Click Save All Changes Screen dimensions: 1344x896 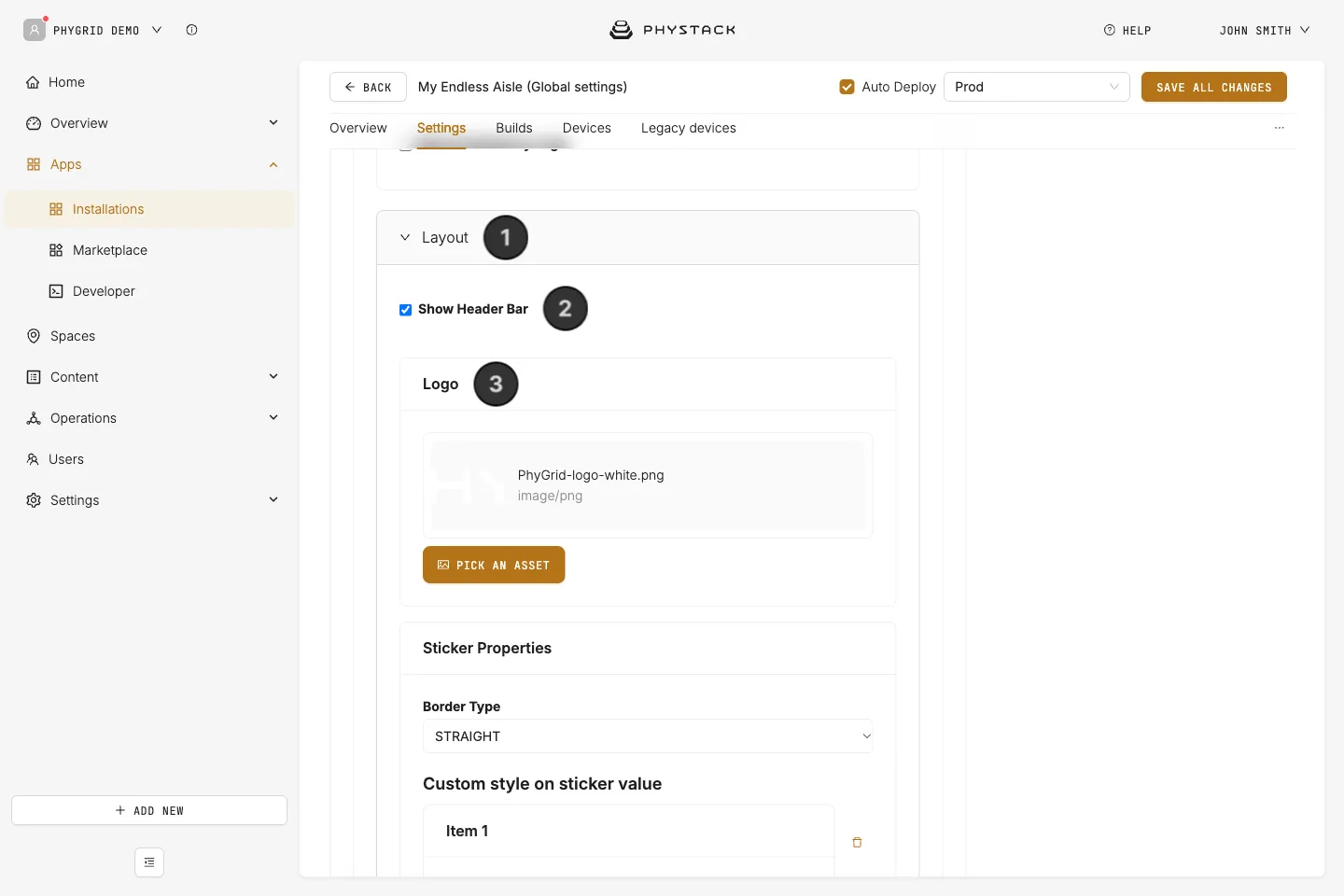1214,87
